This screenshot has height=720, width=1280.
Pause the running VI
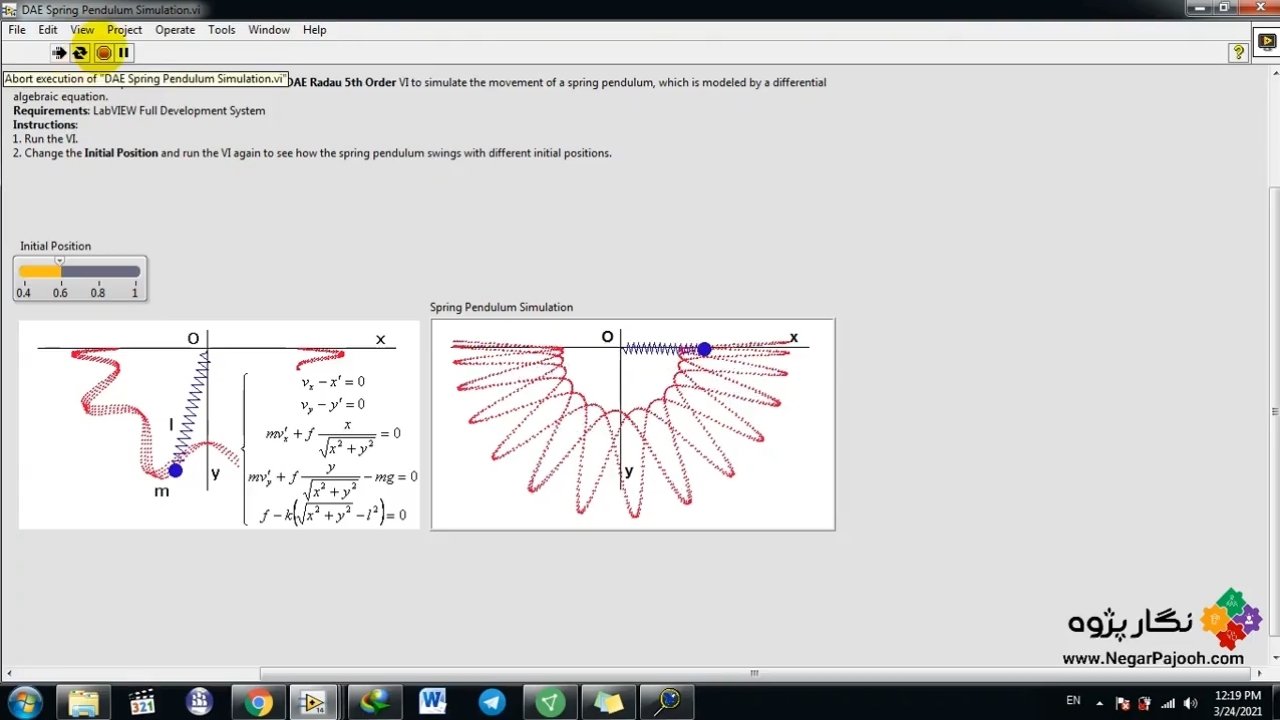click(123, 53)
